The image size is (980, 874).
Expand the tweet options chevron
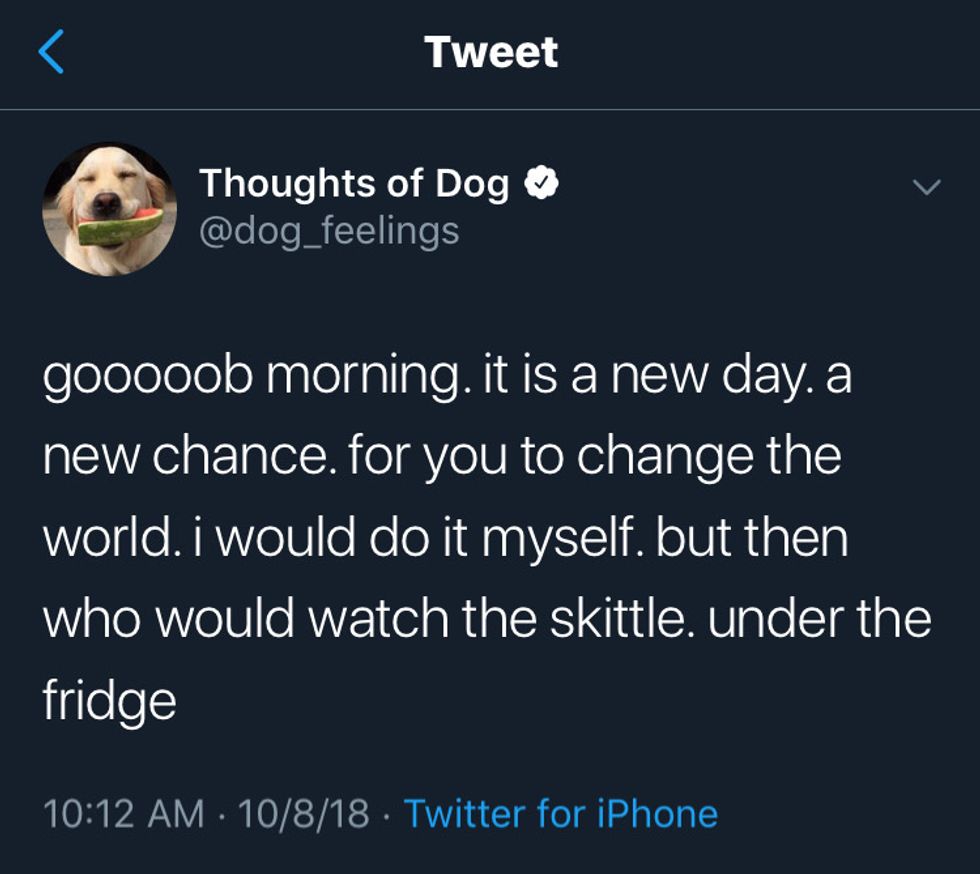click(x=928, y=187)
